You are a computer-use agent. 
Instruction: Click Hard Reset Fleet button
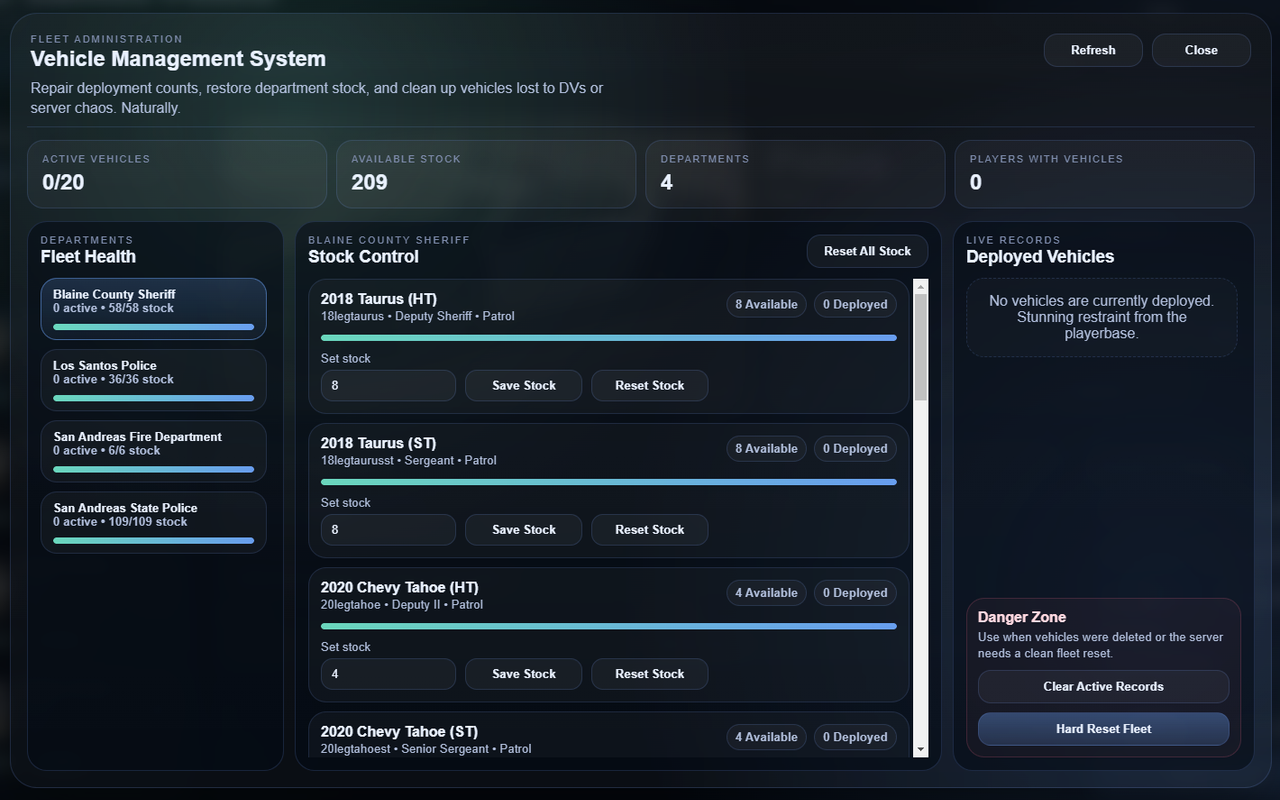point(1103,729)
